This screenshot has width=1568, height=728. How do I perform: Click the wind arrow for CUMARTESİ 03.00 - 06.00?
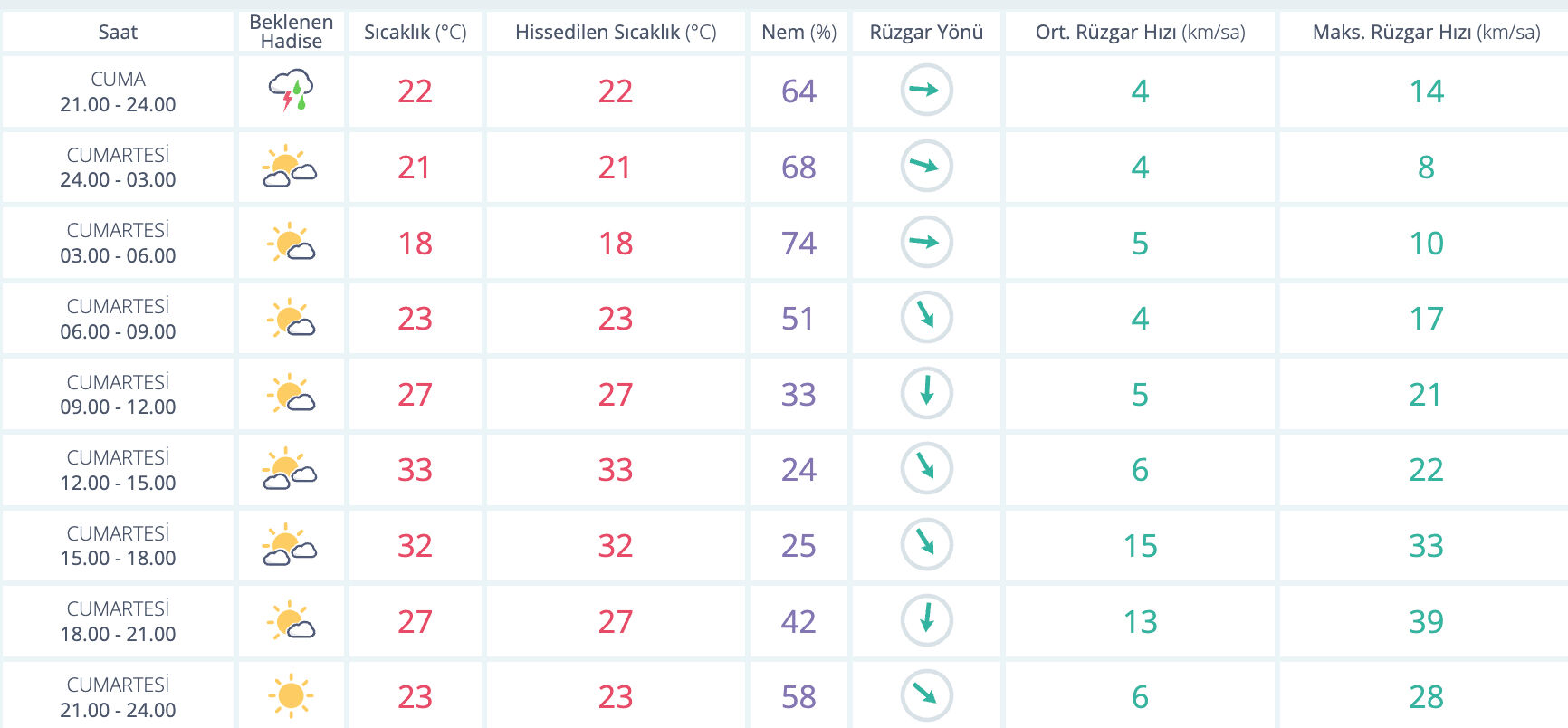pyautogui.click(x=926, y=243)
